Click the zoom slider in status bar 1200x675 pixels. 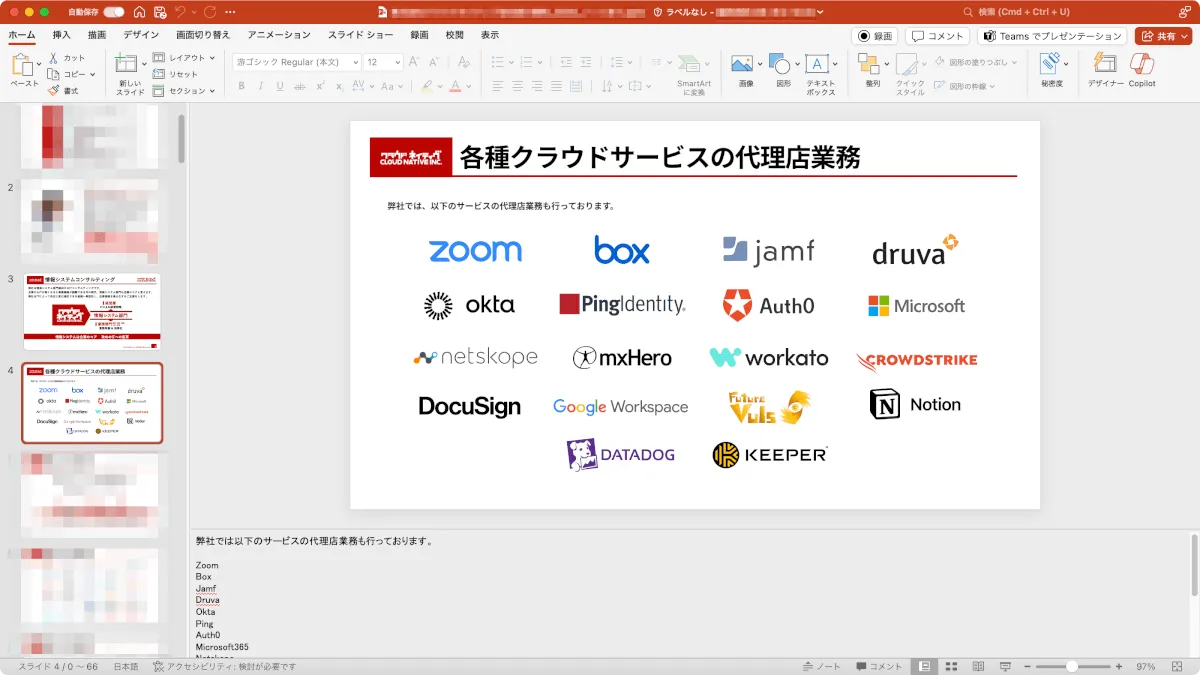click(x=1072, y=666)
